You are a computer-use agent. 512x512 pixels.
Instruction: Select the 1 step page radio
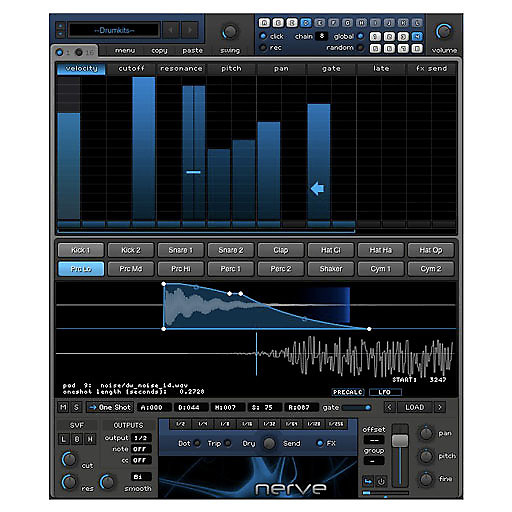60,52
